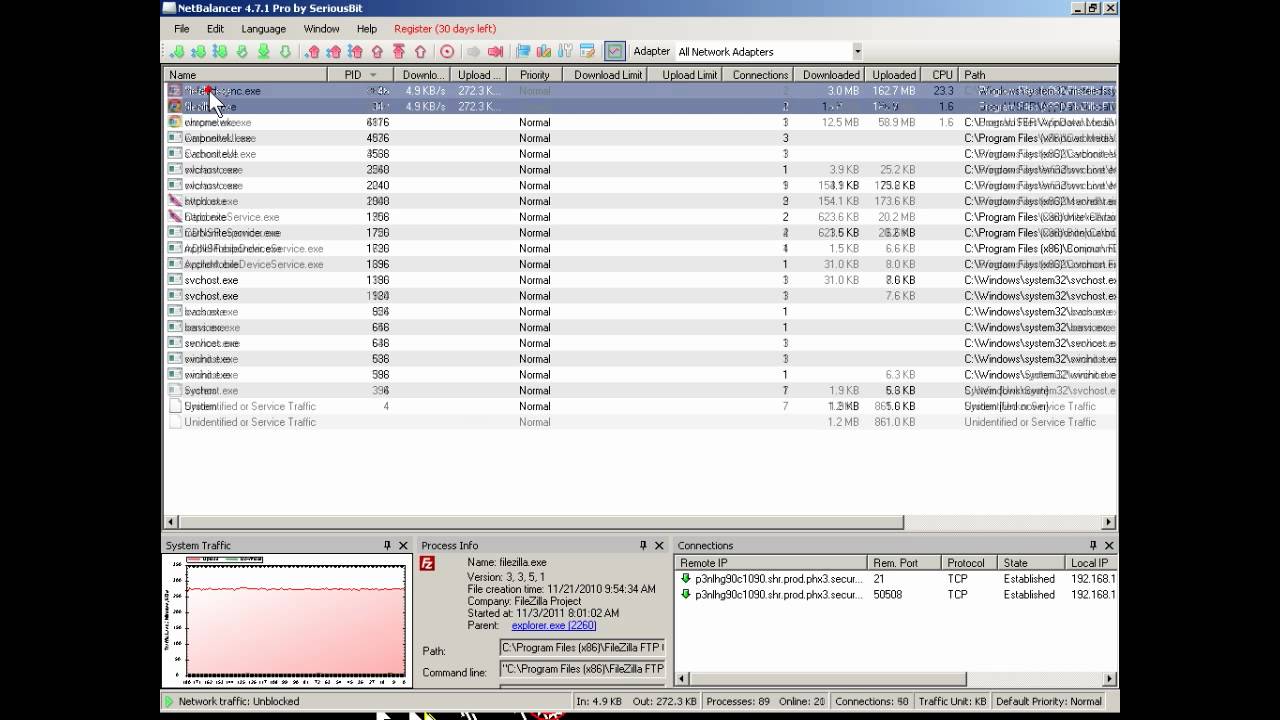The image size is (1280, 720).
Task: Click the Out: 272.3 KB status entry
Action: (x=664, y=702)
